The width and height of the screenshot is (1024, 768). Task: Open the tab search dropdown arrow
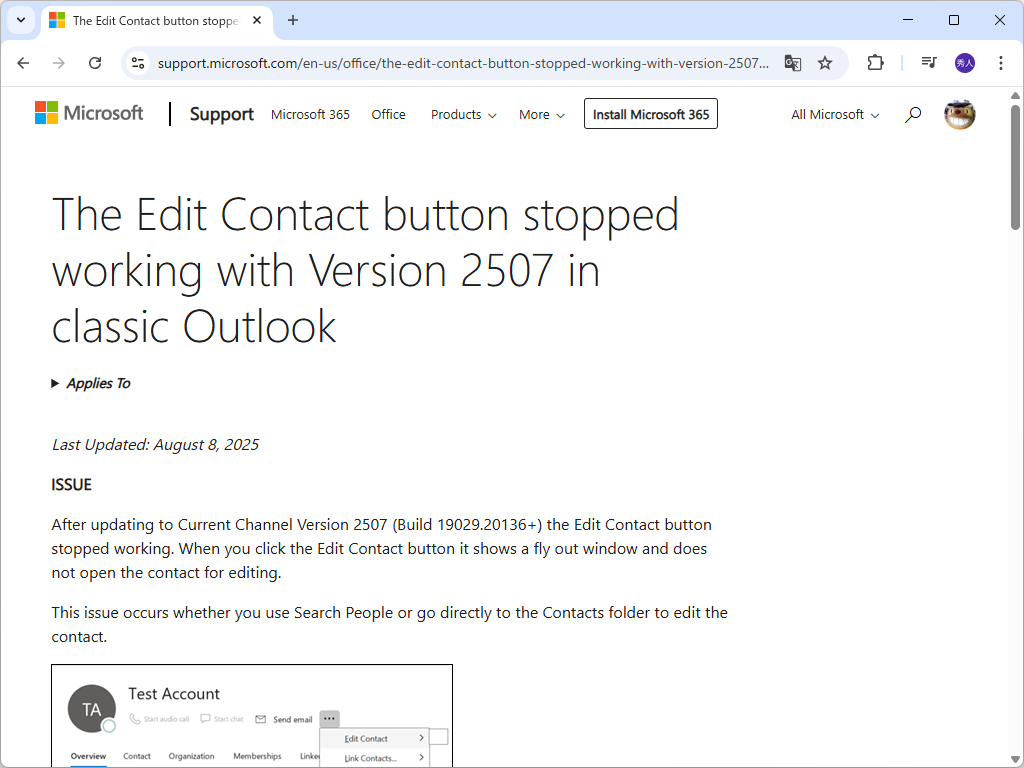tap(20, 20)
